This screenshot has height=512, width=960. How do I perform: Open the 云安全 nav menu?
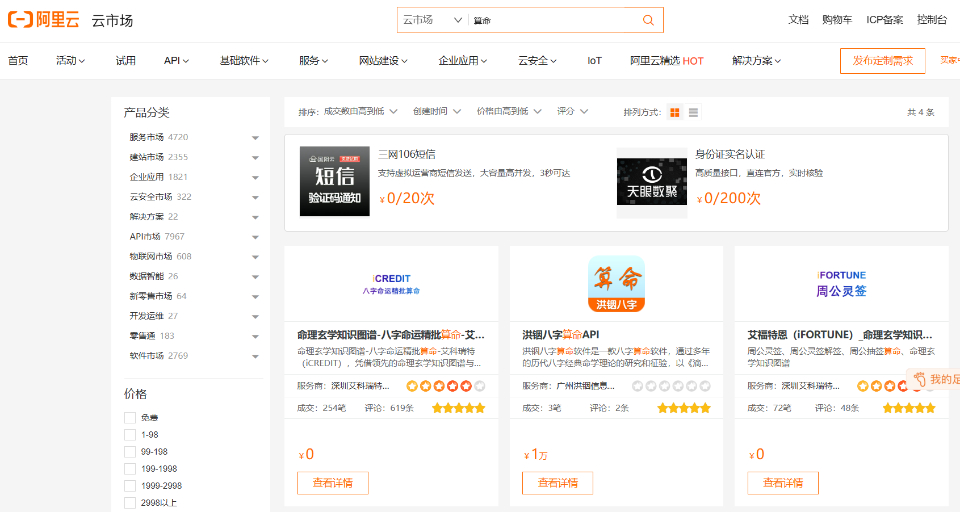tap(537, 61)
